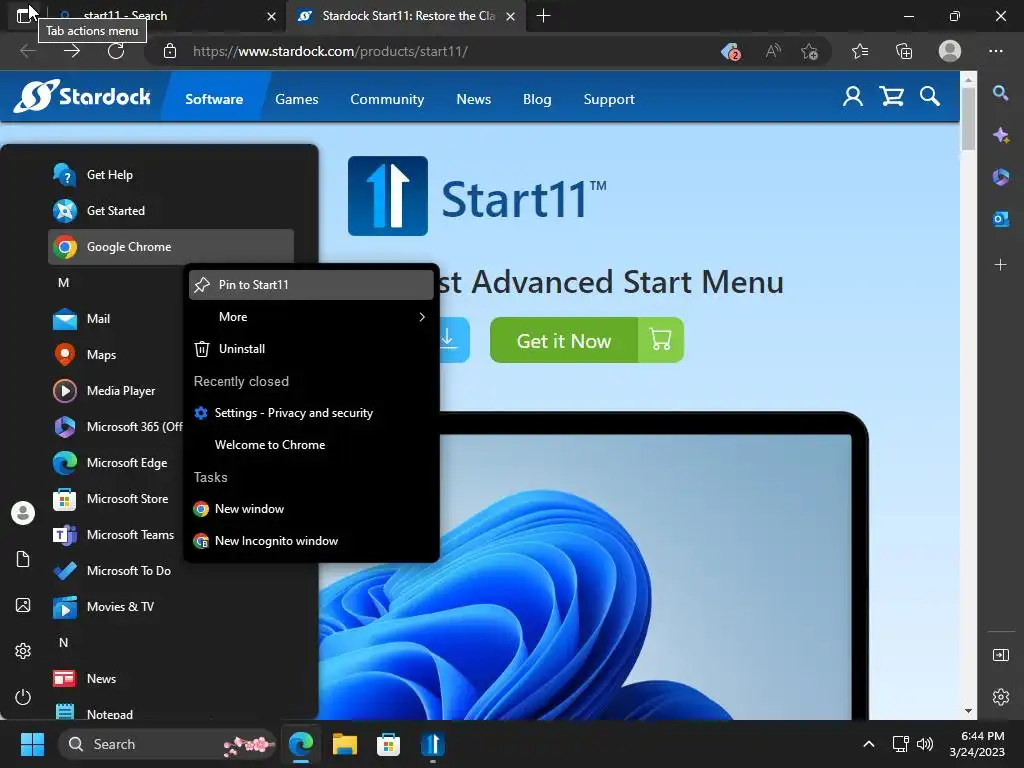1024x768 pixels.
Task: Open the Community nav item
Action: (387, 99)
